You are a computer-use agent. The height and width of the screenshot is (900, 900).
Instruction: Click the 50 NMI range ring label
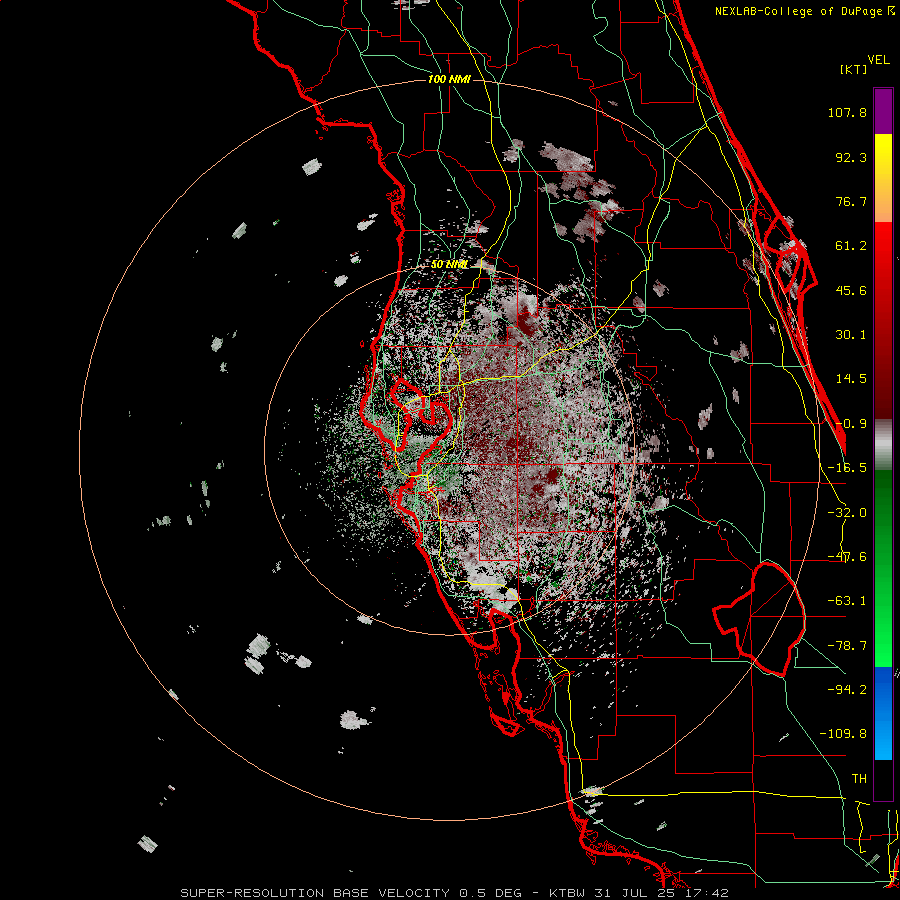[449, 265]
